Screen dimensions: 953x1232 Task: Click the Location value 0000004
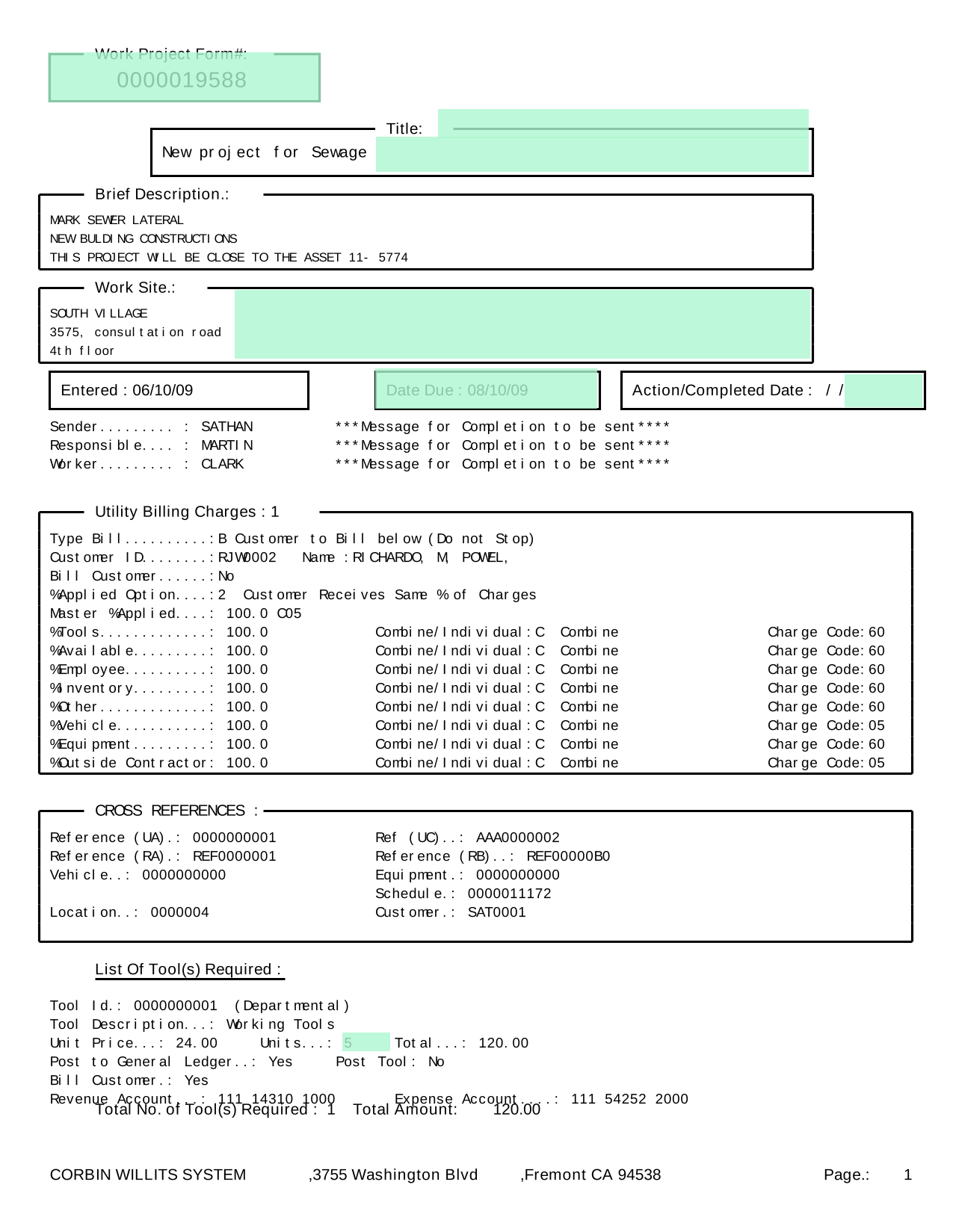[x=180, y=912]
